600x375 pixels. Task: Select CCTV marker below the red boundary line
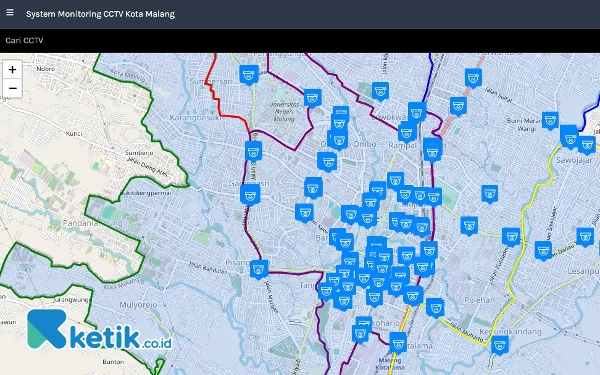tap(253, 151)
